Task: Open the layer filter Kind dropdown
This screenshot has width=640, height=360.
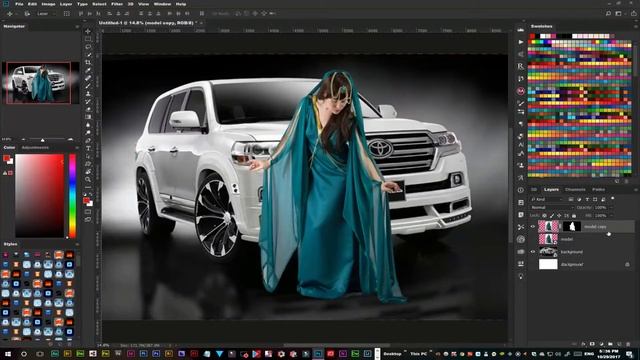Action: pos(547,199)
